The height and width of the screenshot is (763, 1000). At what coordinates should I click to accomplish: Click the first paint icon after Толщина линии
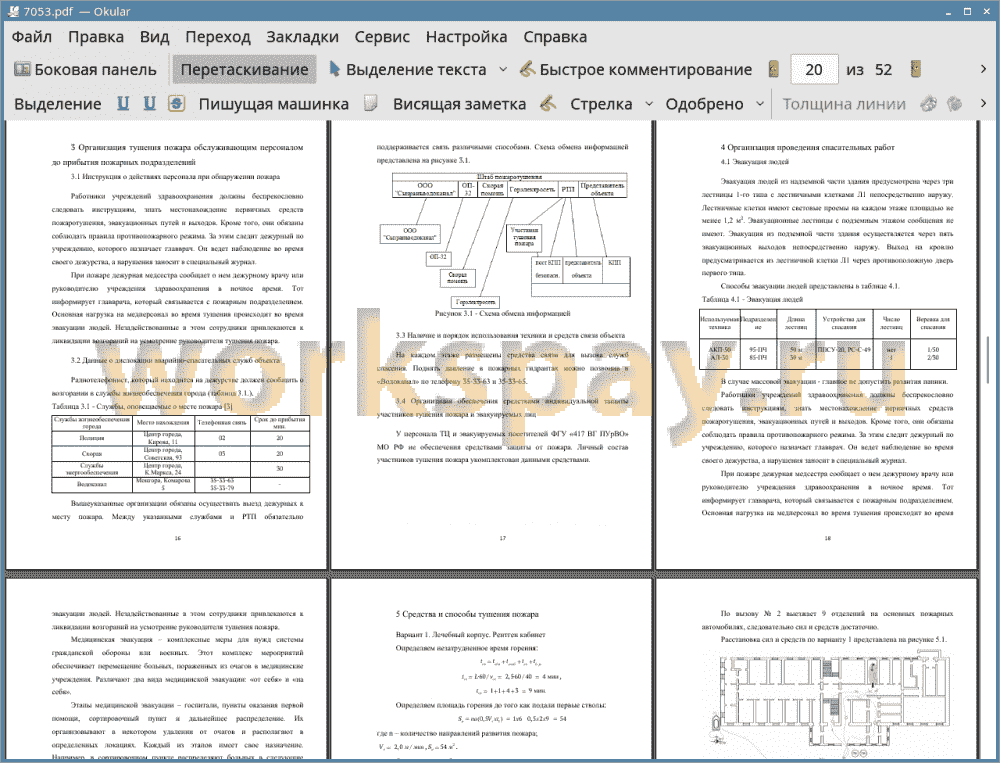click(x=928, y=103)
